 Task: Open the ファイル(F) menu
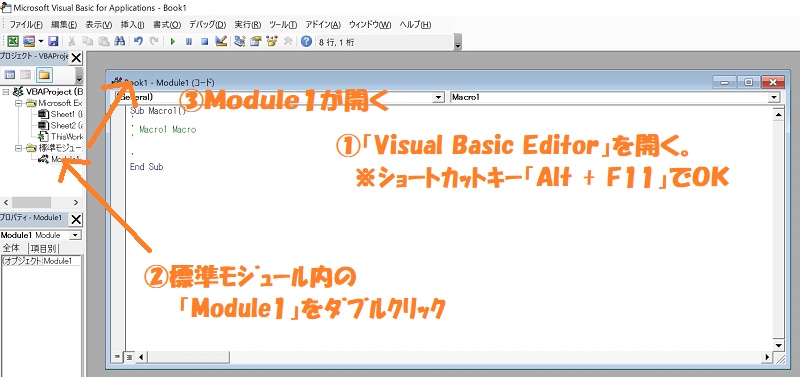[26, 24]
